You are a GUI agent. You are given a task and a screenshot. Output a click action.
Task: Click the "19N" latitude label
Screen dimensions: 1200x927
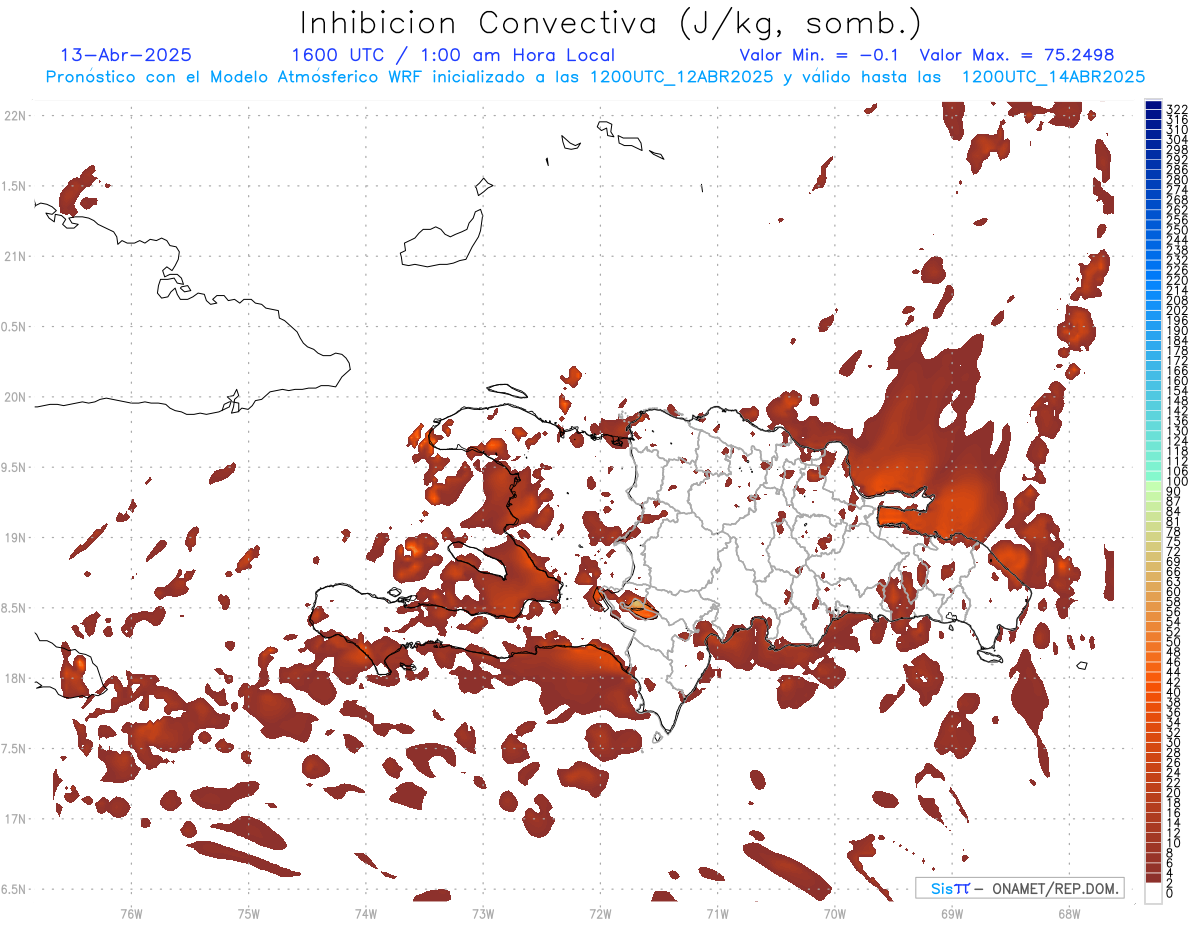15,538
